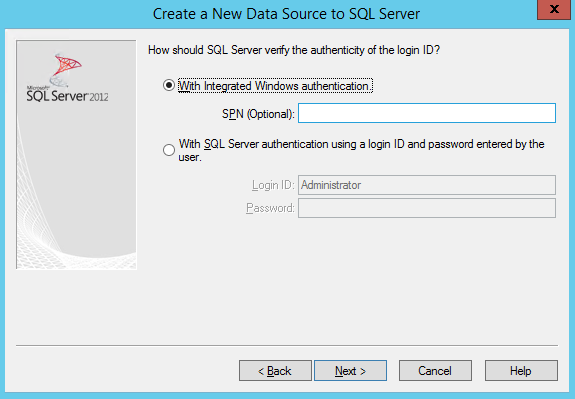The width and height of the screenshot is (575, 399).
Task: Go to the previous step with Back
Action: pos(275,371)
